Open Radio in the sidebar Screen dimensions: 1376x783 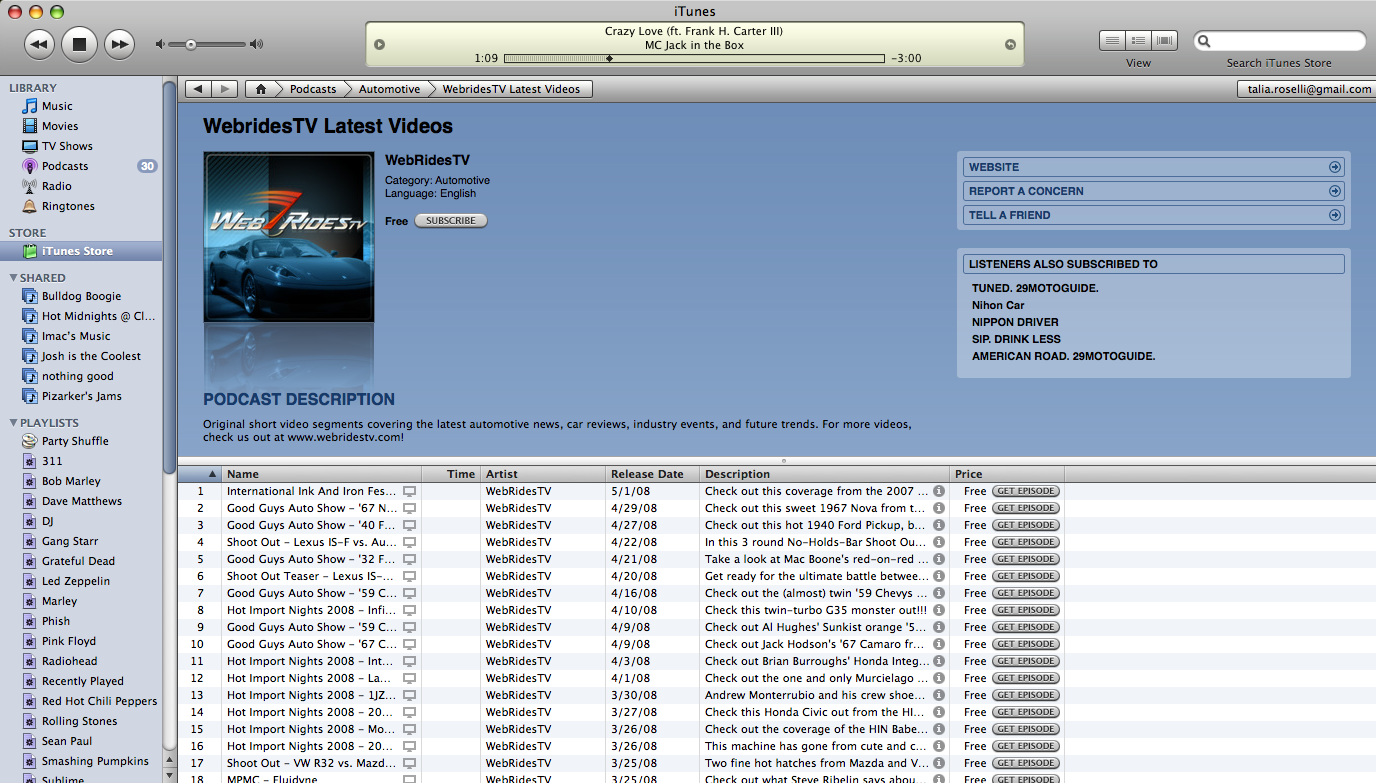57,186
